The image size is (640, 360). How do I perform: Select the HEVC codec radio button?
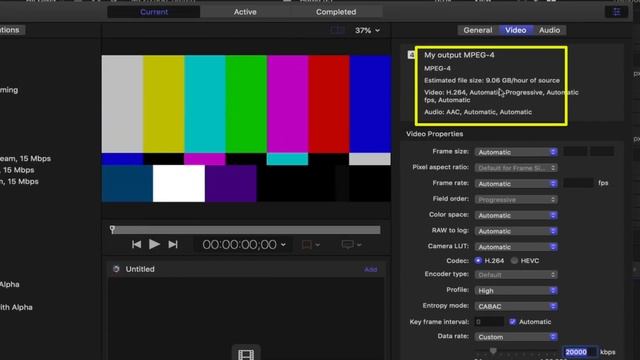tap(514, 260)
